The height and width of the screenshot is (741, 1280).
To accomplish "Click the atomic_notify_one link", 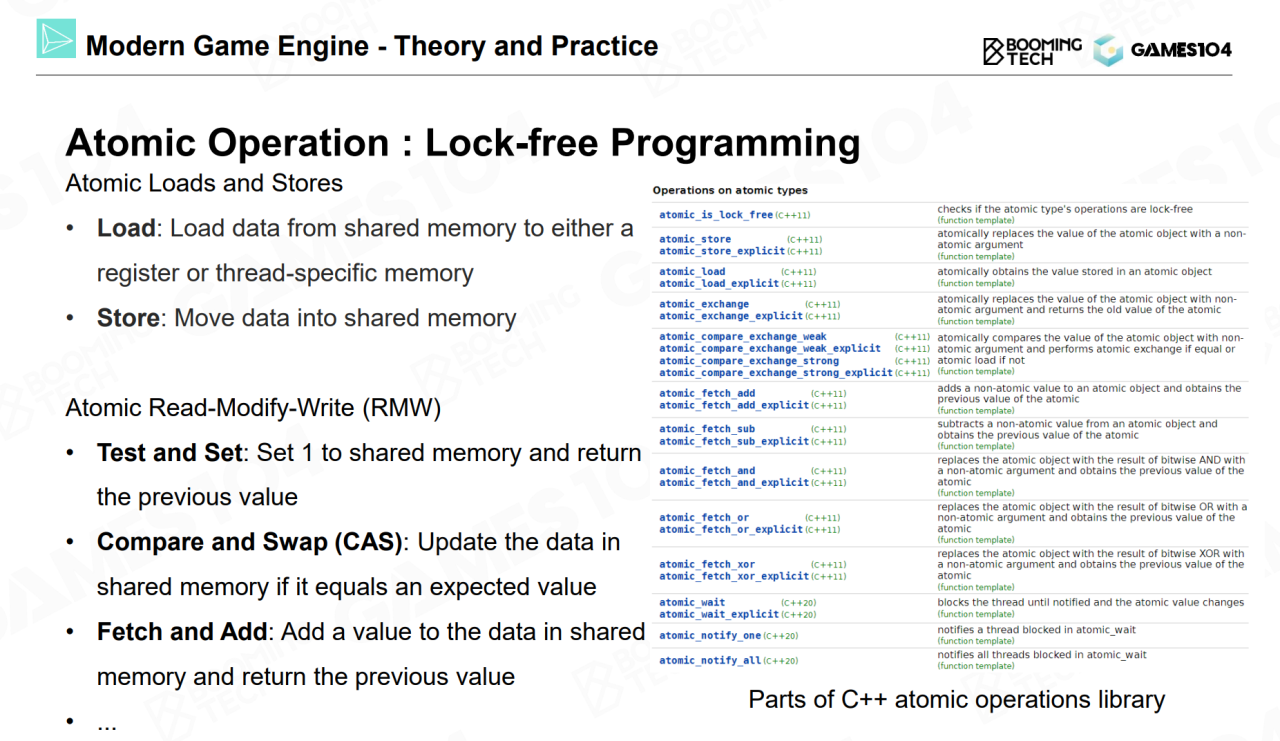I will pyautogui.click(x=710, y=636).
